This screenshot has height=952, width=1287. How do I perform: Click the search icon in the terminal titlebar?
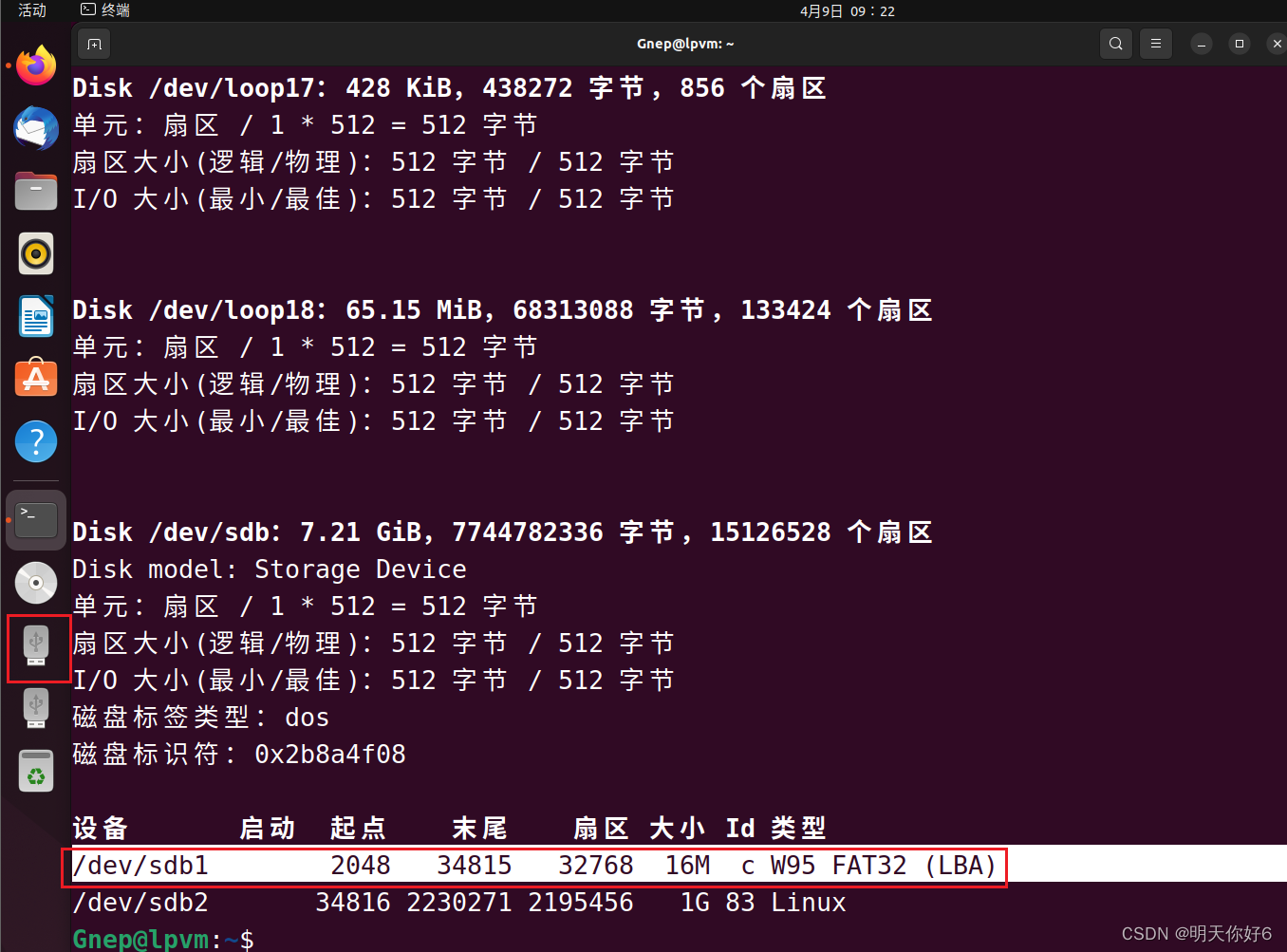pyautogui.click(x=1115, y=44)
